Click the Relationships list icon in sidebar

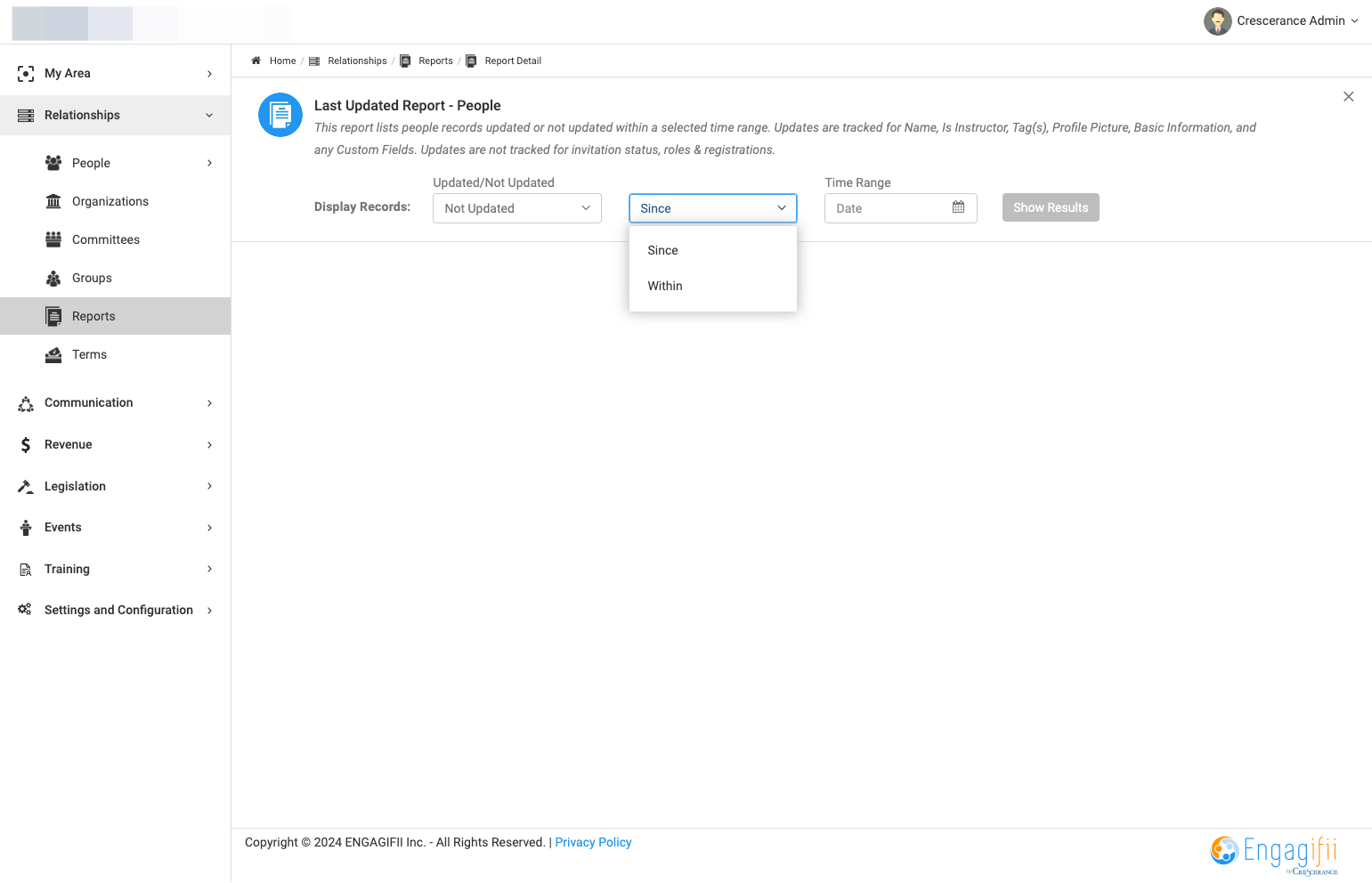click(26, 116)
